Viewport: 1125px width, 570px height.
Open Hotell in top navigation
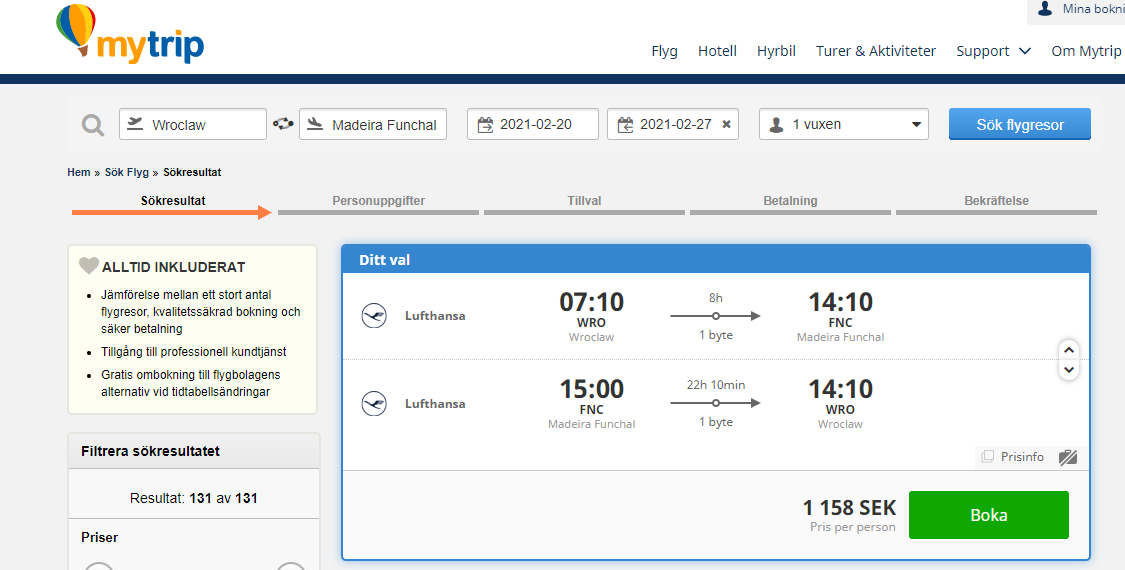(x=717, y=51)
